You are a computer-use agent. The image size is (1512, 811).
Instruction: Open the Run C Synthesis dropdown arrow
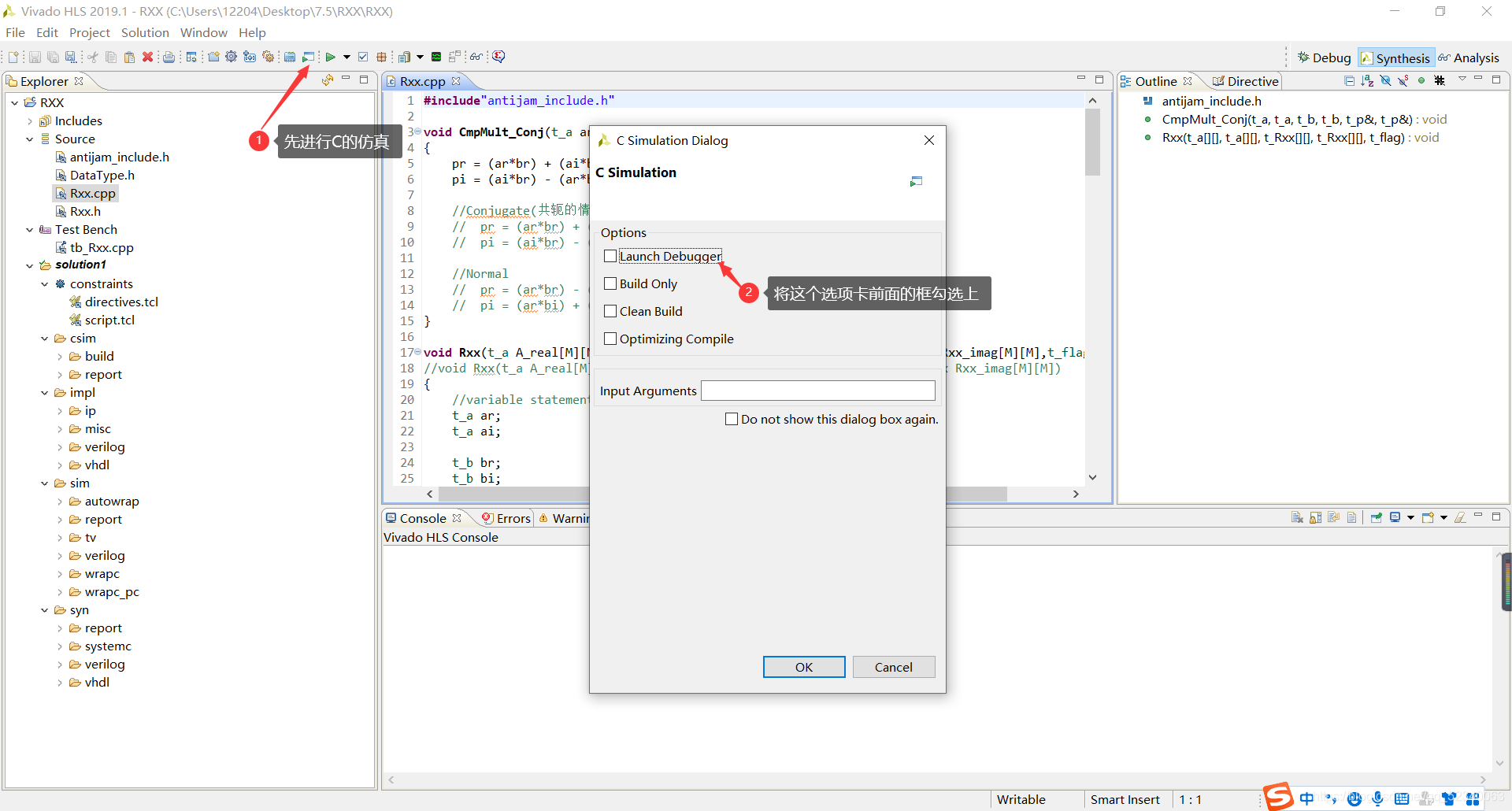(346, 57)
